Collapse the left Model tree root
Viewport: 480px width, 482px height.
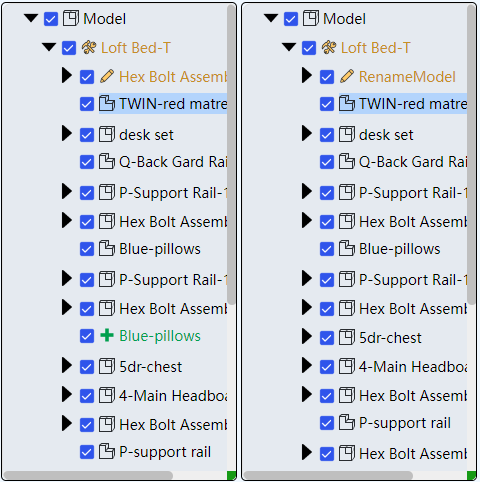31,18
